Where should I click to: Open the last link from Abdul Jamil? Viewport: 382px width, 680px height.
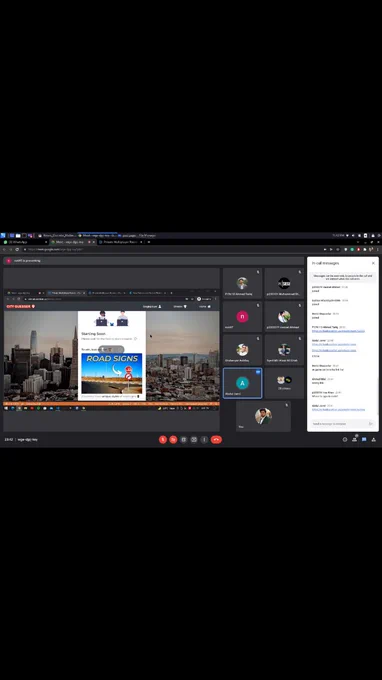coord(339,409)
